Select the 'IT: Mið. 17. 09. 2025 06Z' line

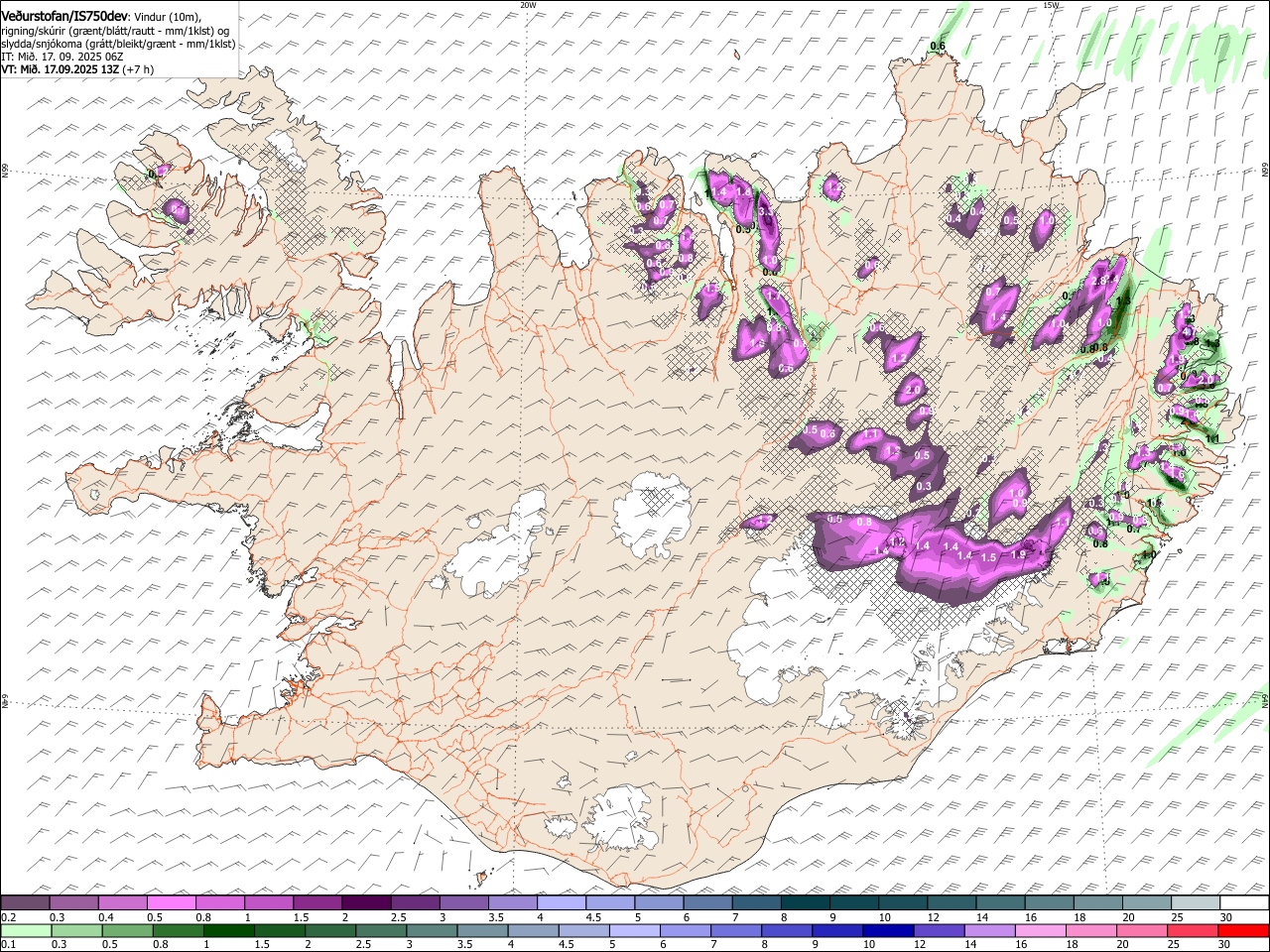tap(62, 57)
